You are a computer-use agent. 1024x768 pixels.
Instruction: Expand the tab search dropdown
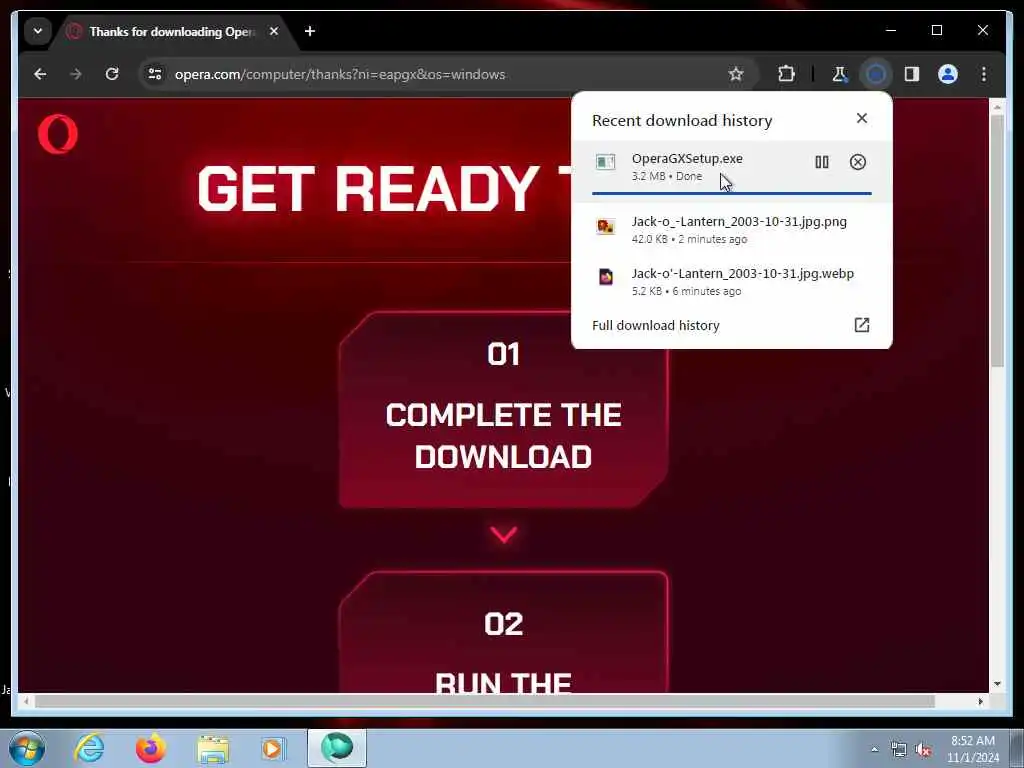pos(38,31)
